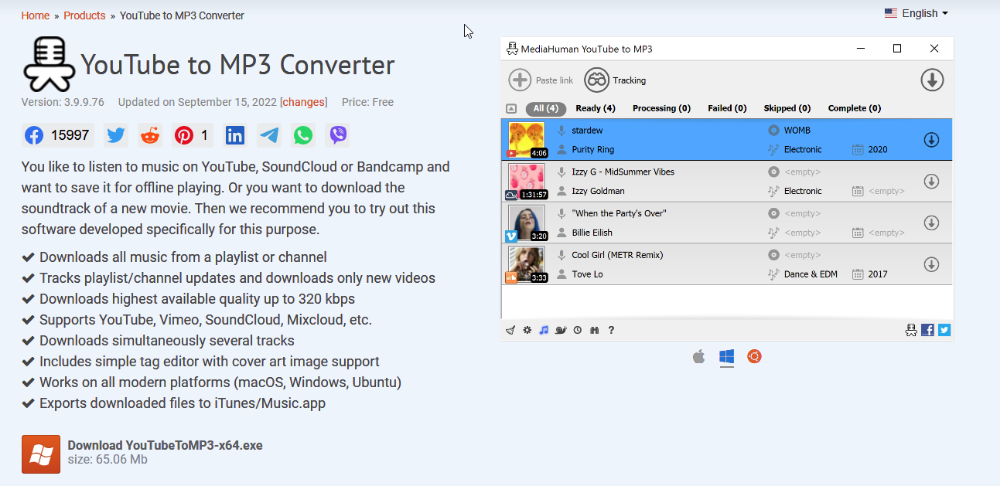This screenshot has width=1000, height=486.
Task: Share the page on Twitter
Action: (115, 135)
